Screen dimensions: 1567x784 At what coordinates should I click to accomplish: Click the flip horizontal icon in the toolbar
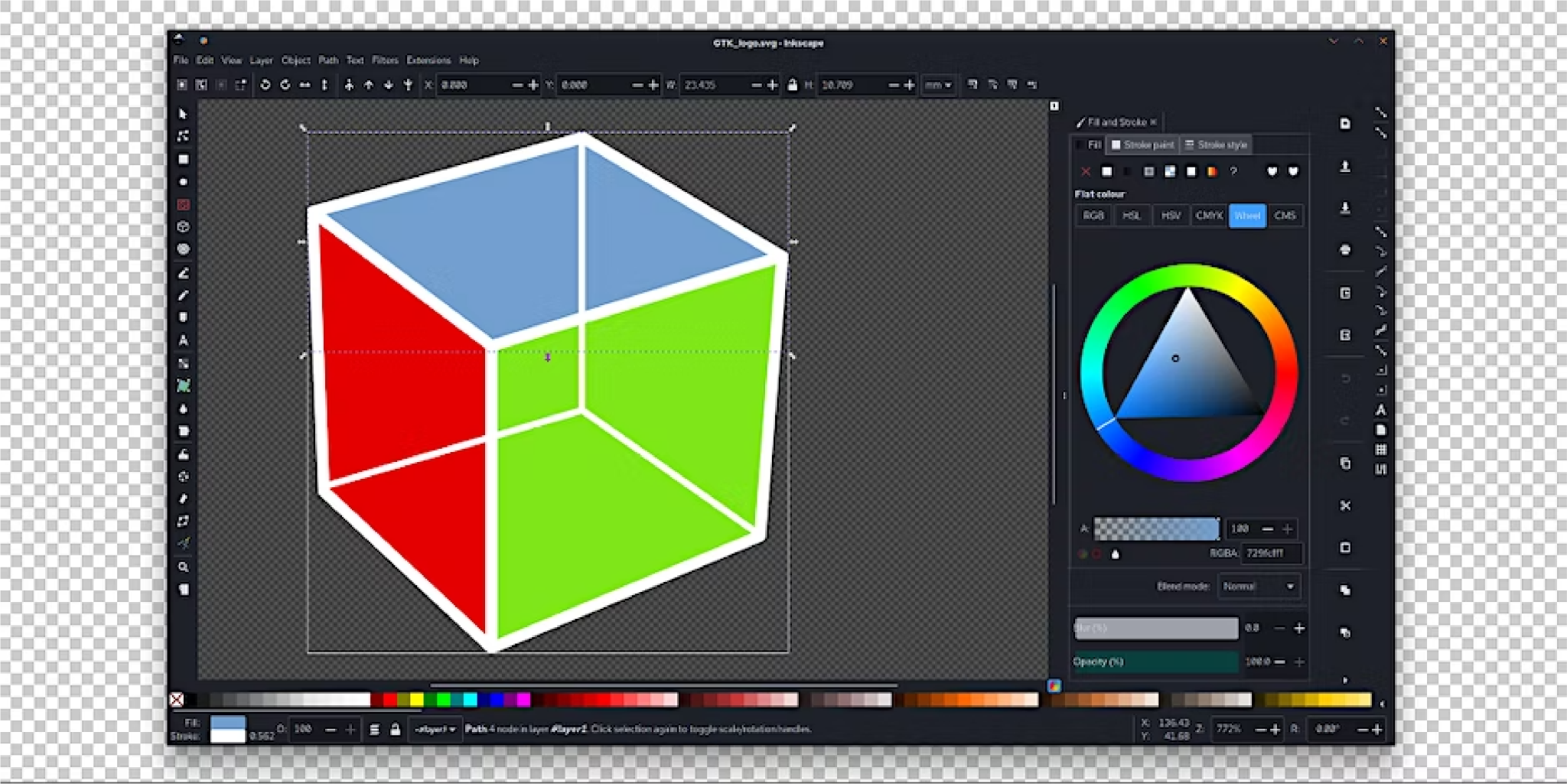305,85
